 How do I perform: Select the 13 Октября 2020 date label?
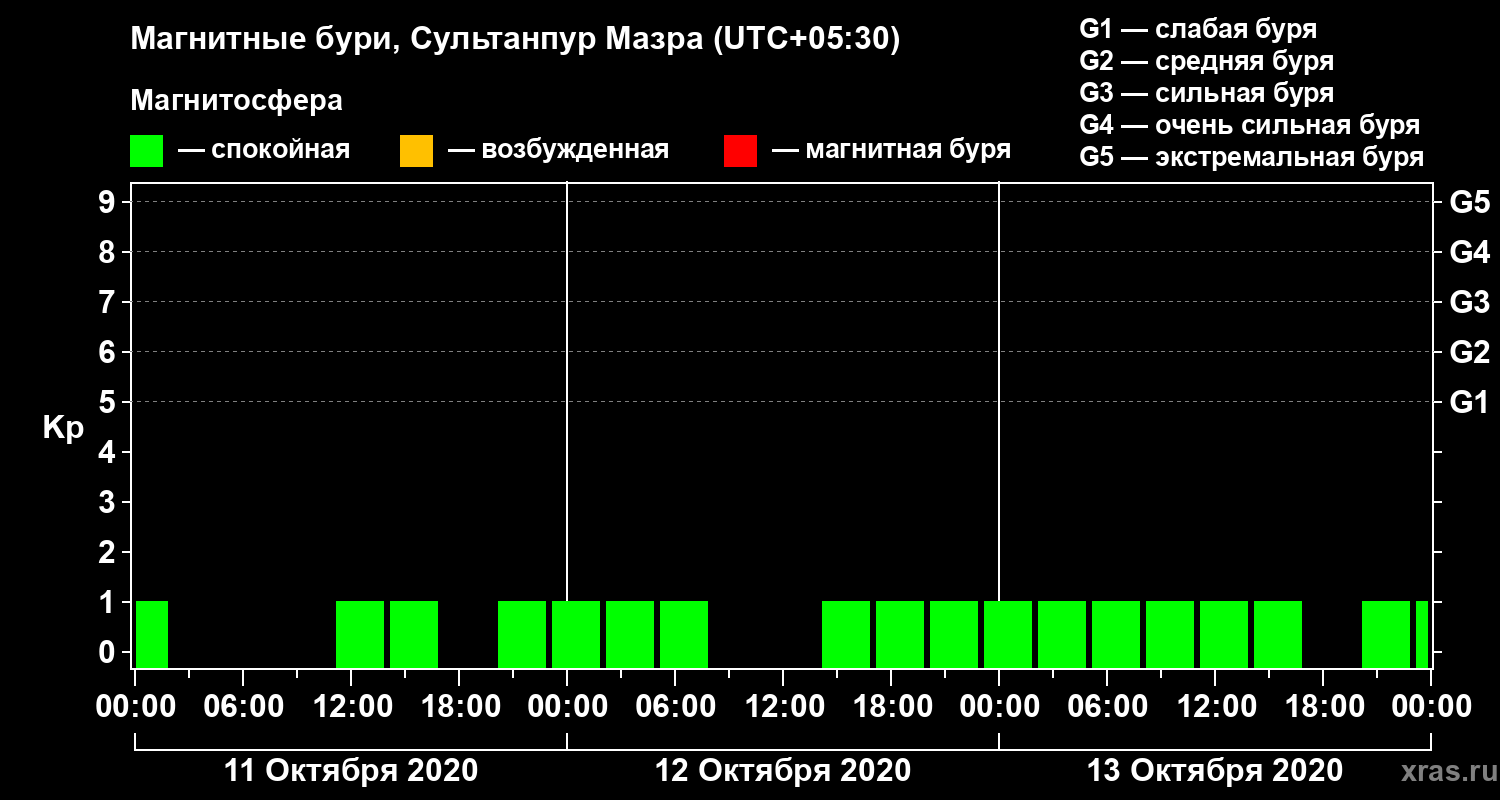(x=1215, y=771)
